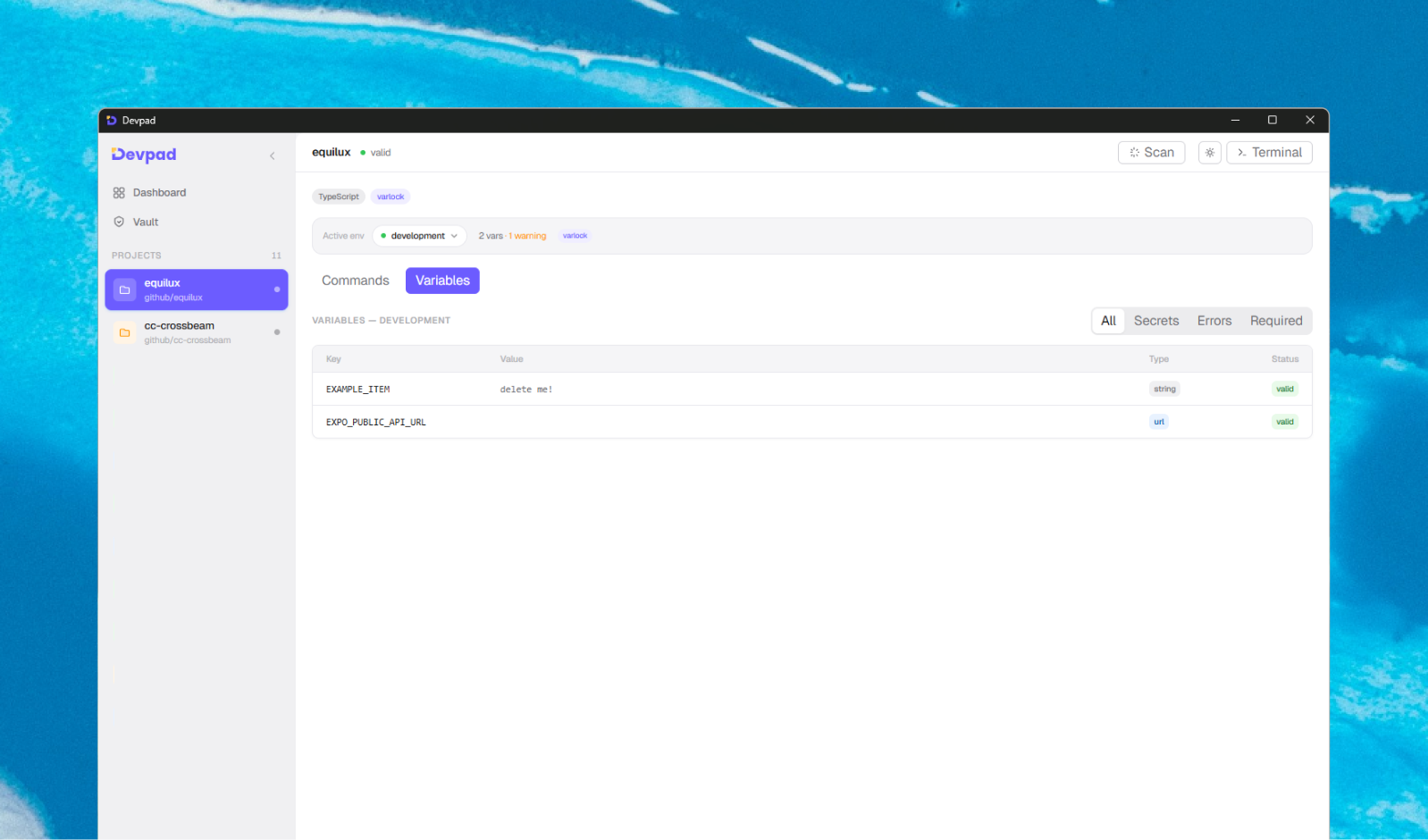Filter variables by Secrets
The width and height of the screenshot is (1428, 840).
1156,321
